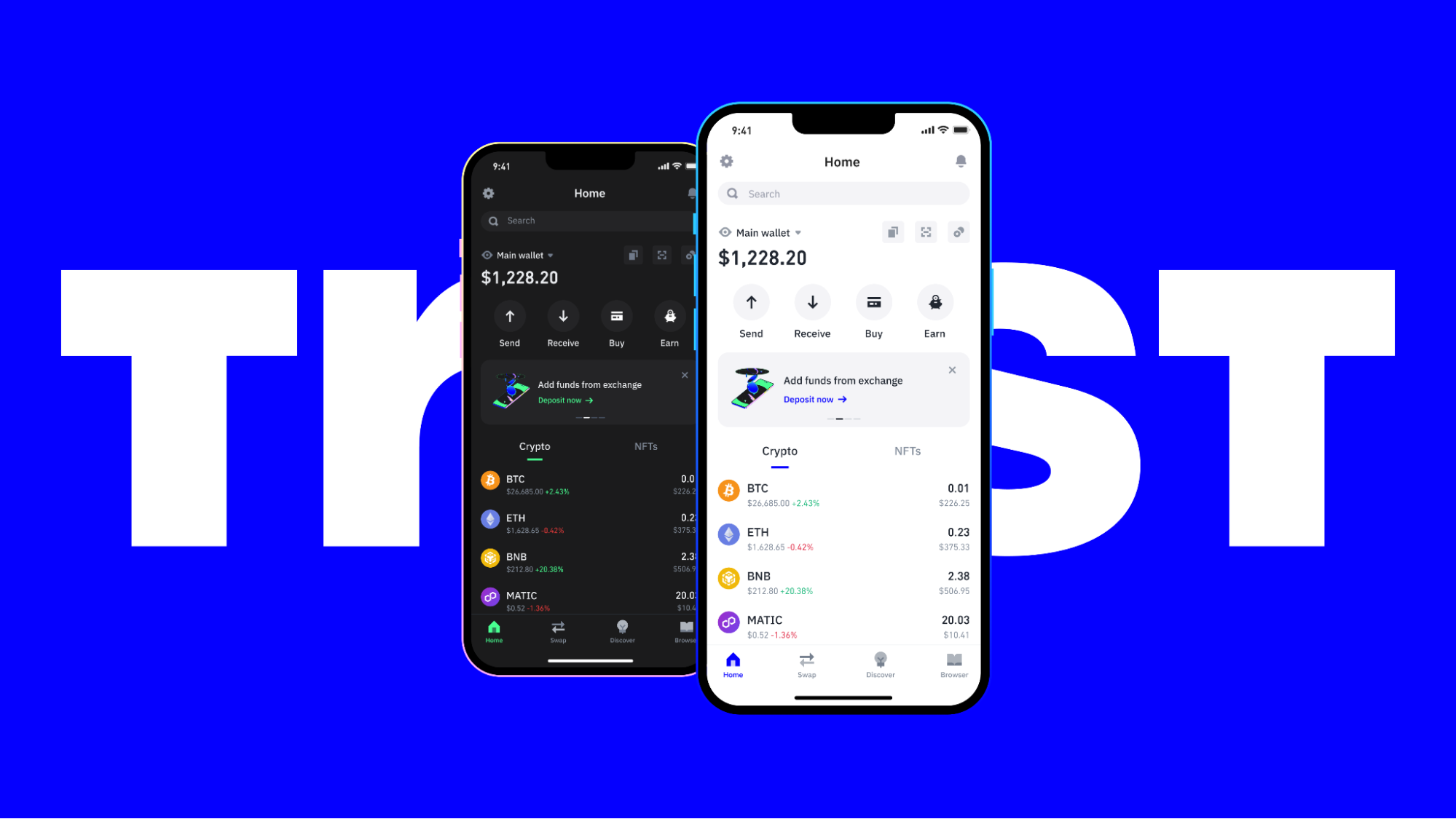Tap the Browser icon in bottom nav
Screen dimensions: 1456x819
(954, 663)
